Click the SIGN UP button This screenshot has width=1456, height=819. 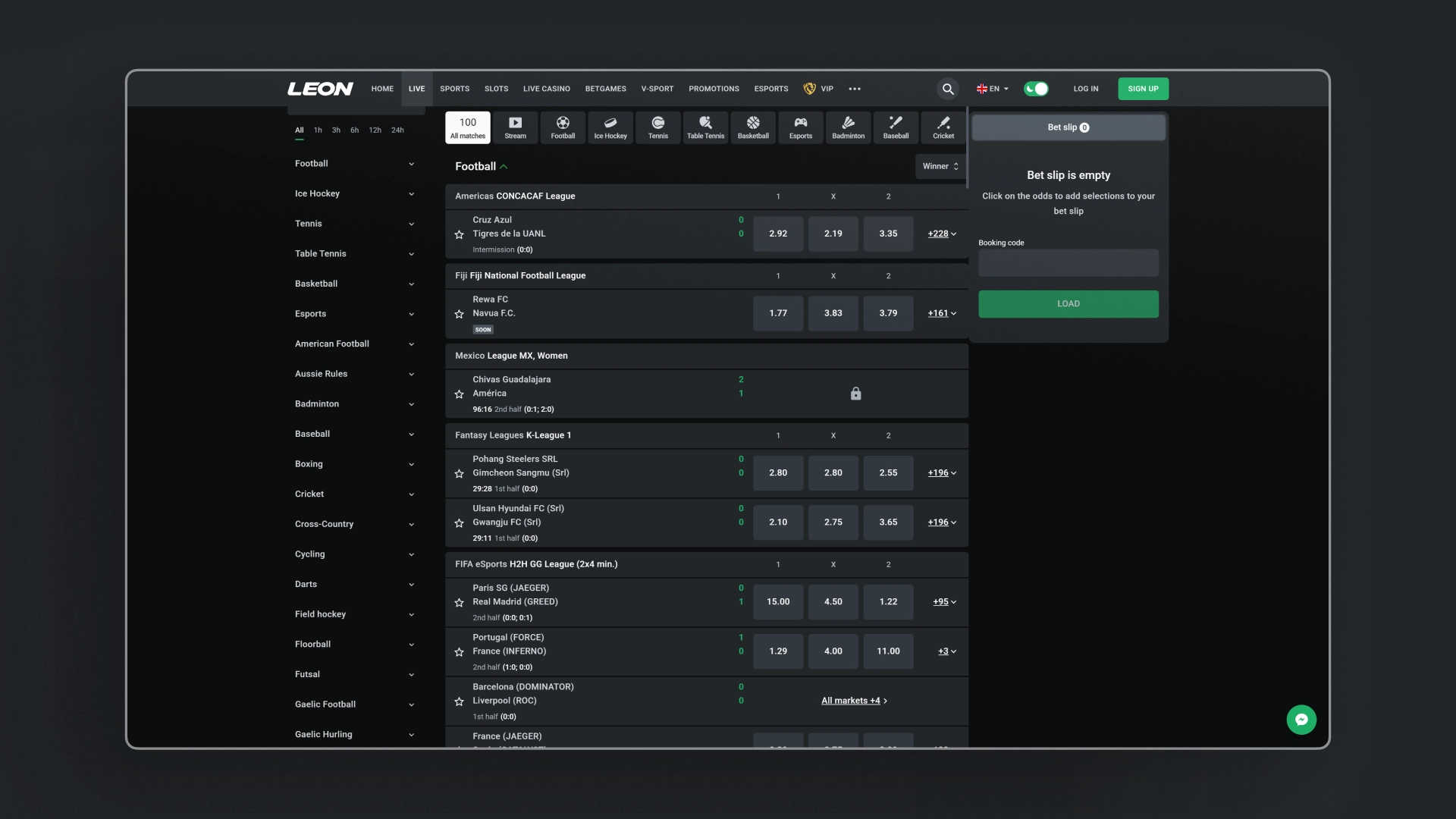tap(1143, 89)
